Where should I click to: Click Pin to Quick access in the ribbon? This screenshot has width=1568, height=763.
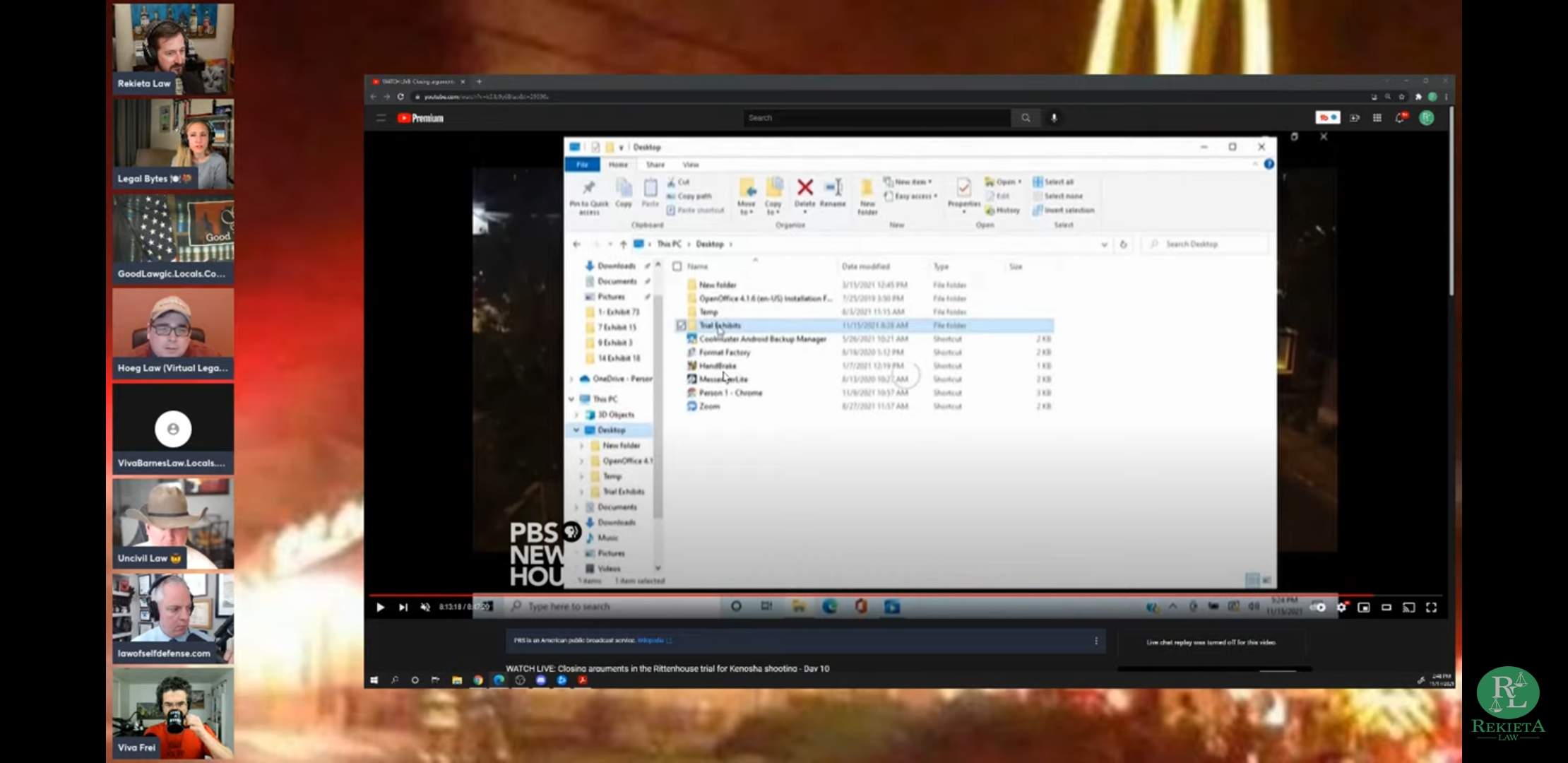[x=588, y=196]
